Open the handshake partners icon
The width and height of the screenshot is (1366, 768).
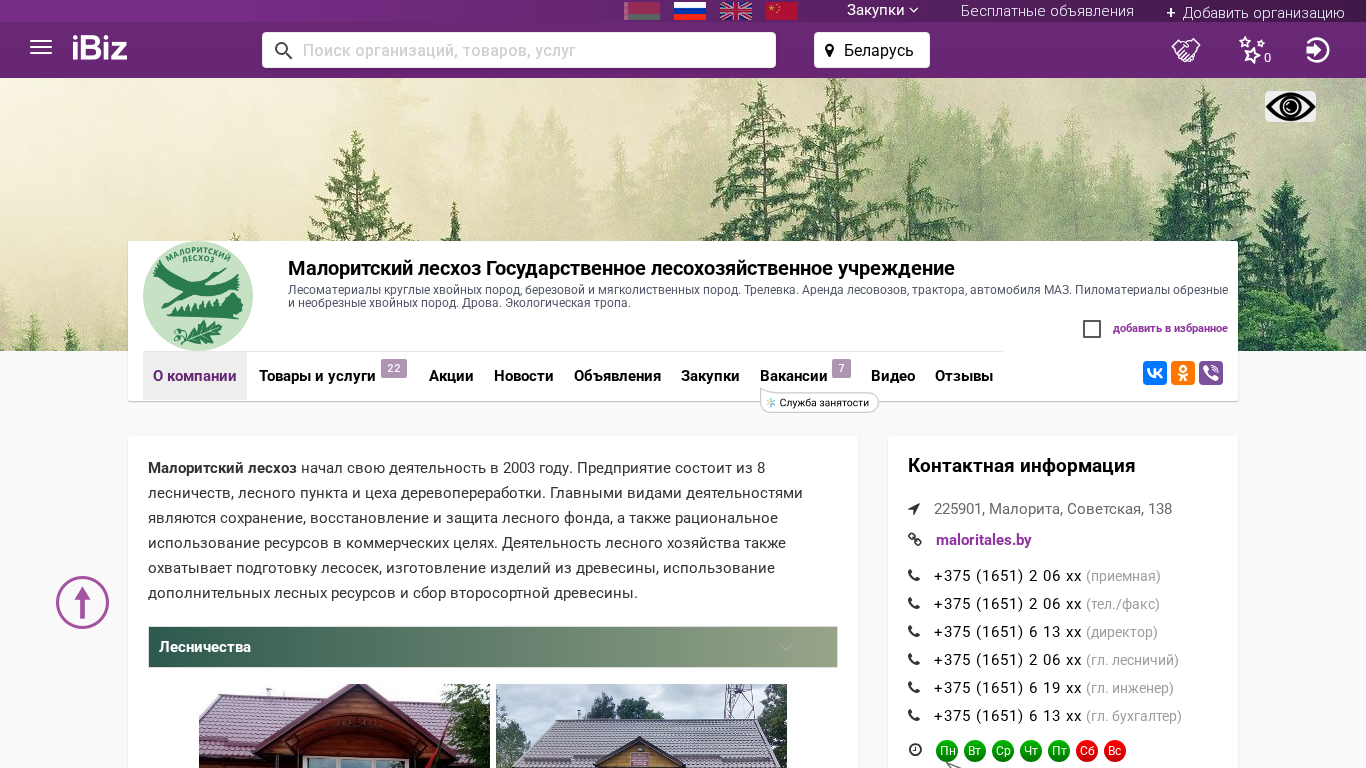(x=1186, y=50)
